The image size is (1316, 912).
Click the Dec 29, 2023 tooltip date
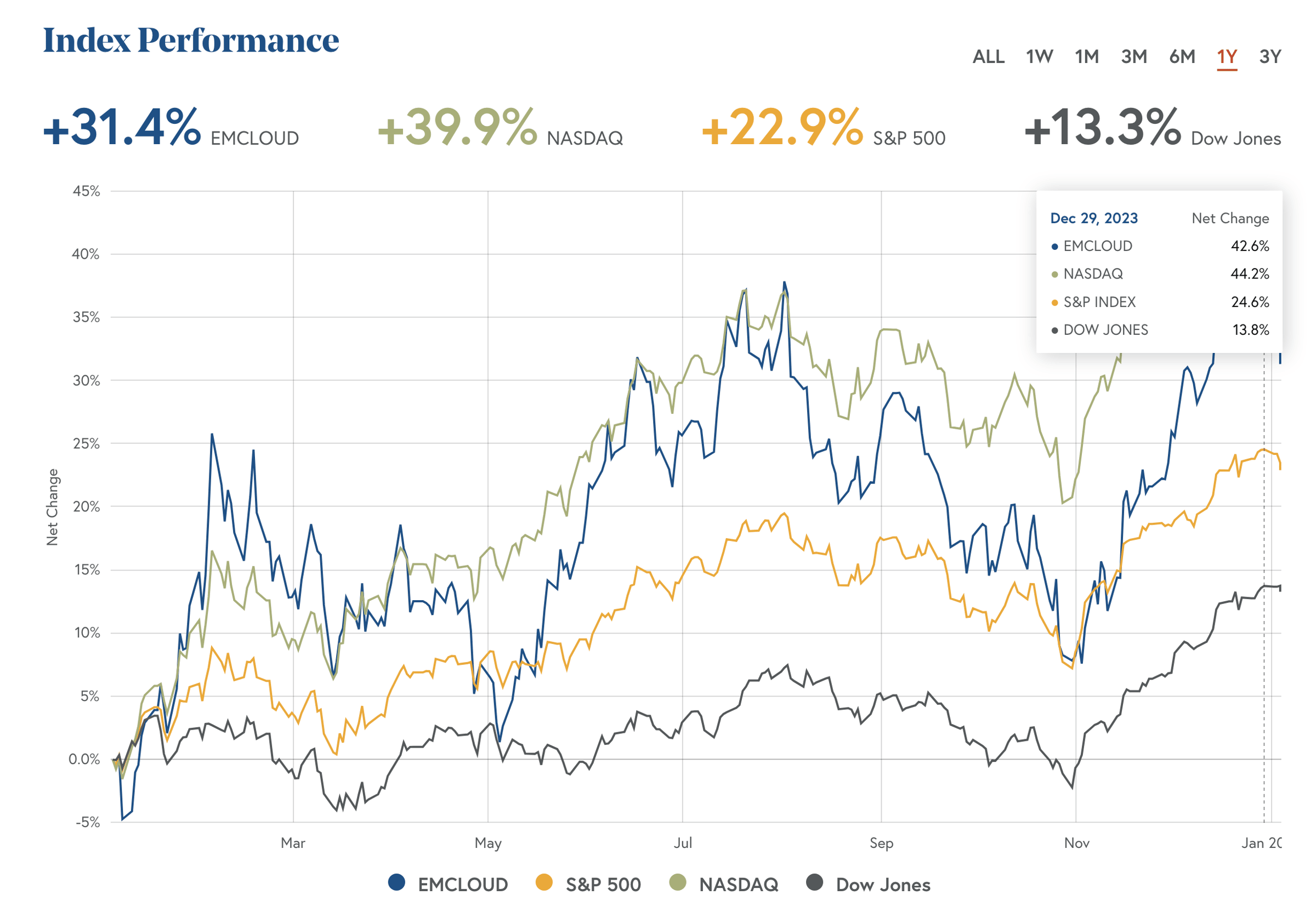[1093, 218]
